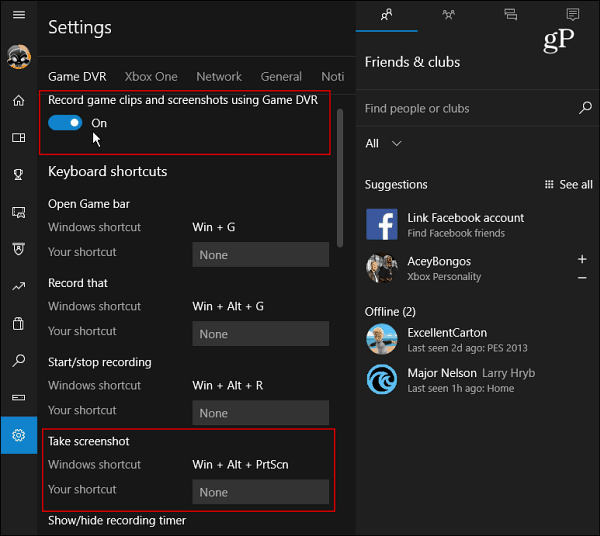Click the See all grid icon

pyautogui.click(x=549, y=184)
